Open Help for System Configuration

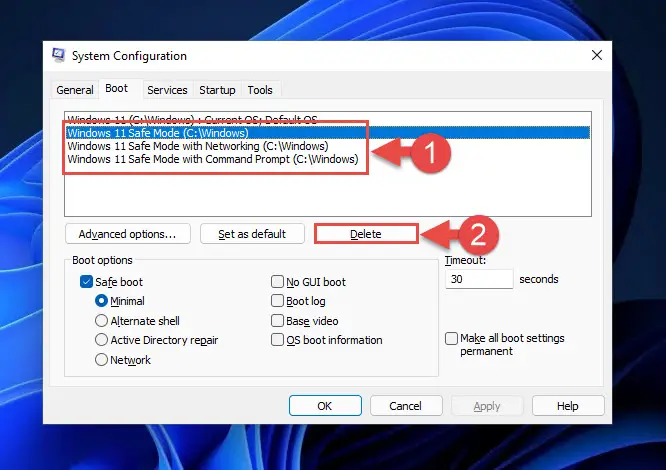[x=568, y=406]
